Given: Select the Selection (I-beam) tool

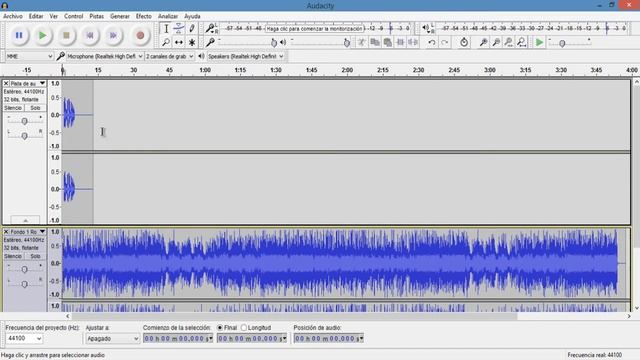Looking at the screenshot, I should [x=166, y=29].
